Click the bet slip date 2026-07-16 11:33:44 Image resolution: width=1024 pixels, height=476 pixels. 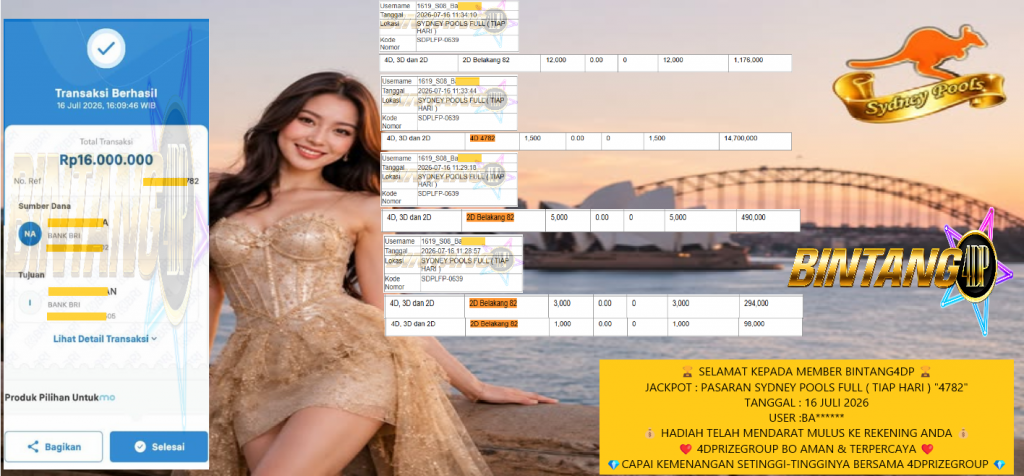coord(448,91)
